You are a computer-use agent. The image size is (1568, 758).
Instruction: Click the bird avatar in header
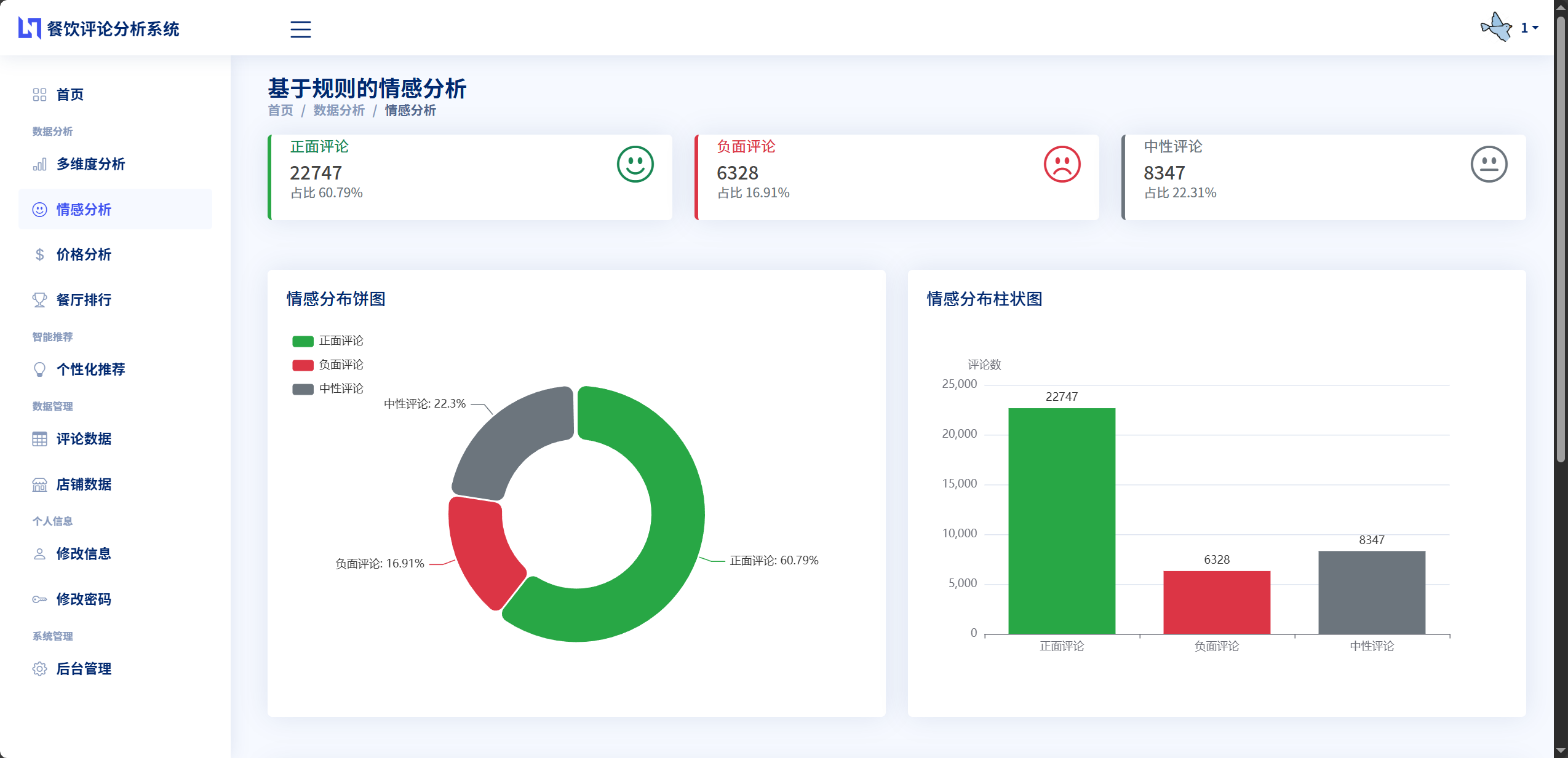click(1496, 28)
